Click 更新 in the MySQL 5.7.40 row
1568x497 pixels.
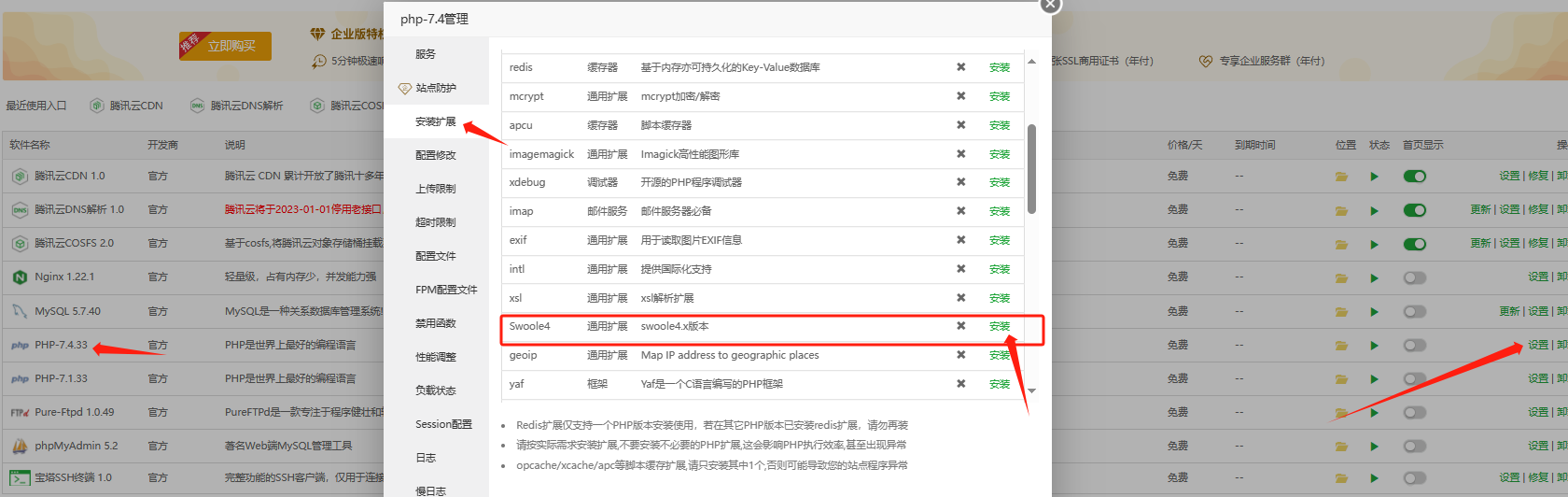click(1509, 311)
